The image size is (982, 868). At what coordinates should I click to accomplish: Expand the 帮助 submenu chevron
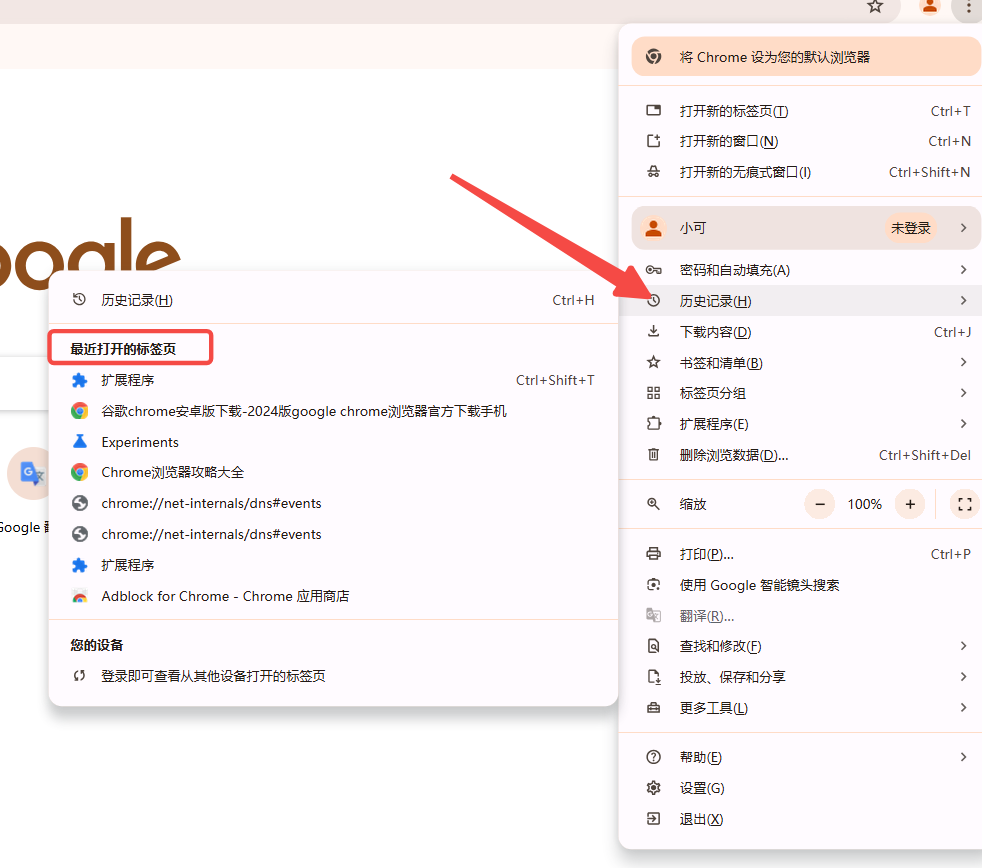tap(963, 757)
